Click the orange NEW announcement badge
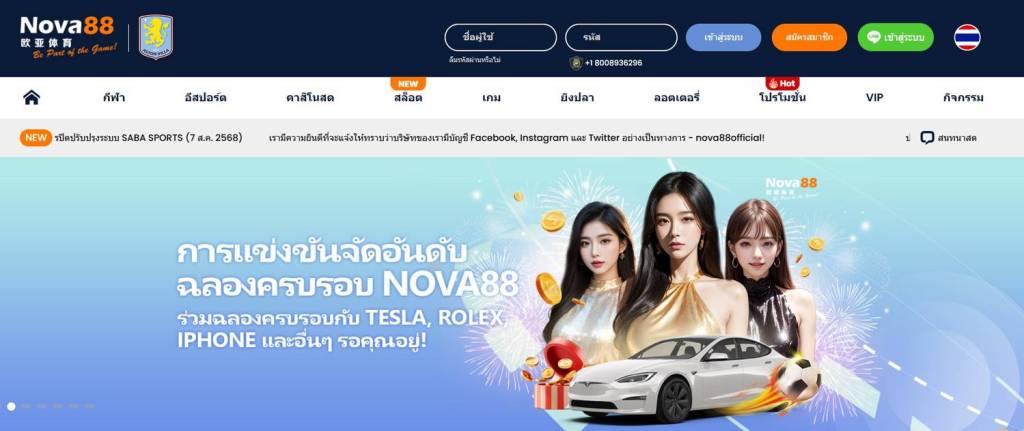 [x=36, y=138]
